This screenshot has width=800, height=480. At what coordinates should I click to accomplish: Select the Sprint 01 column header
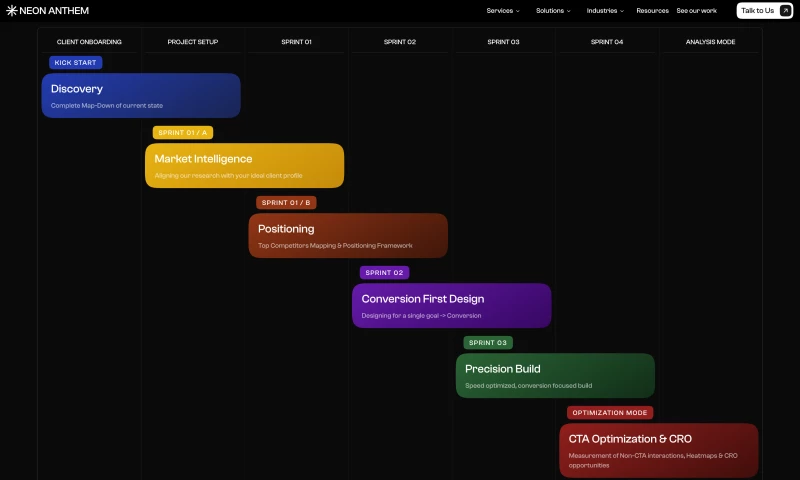point(296,42)
